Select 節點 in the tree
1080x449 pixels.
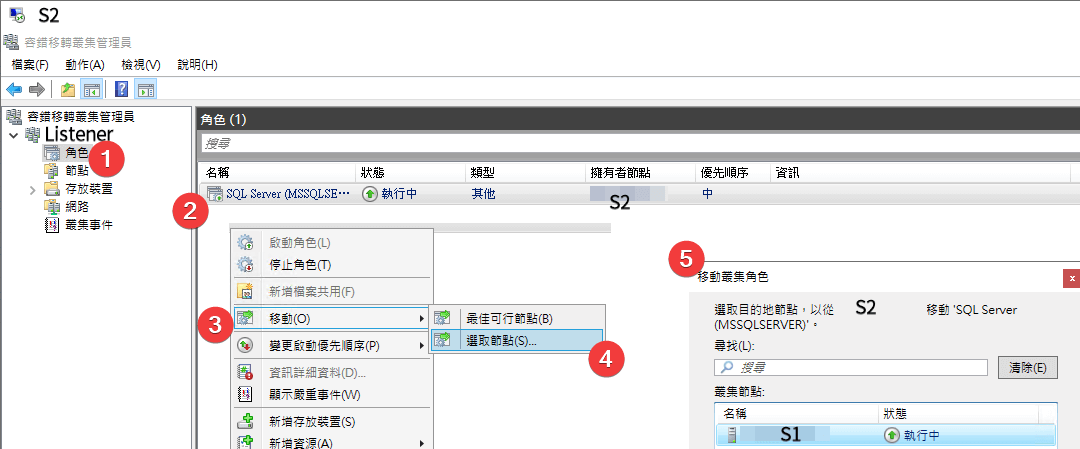click(76, 170)
